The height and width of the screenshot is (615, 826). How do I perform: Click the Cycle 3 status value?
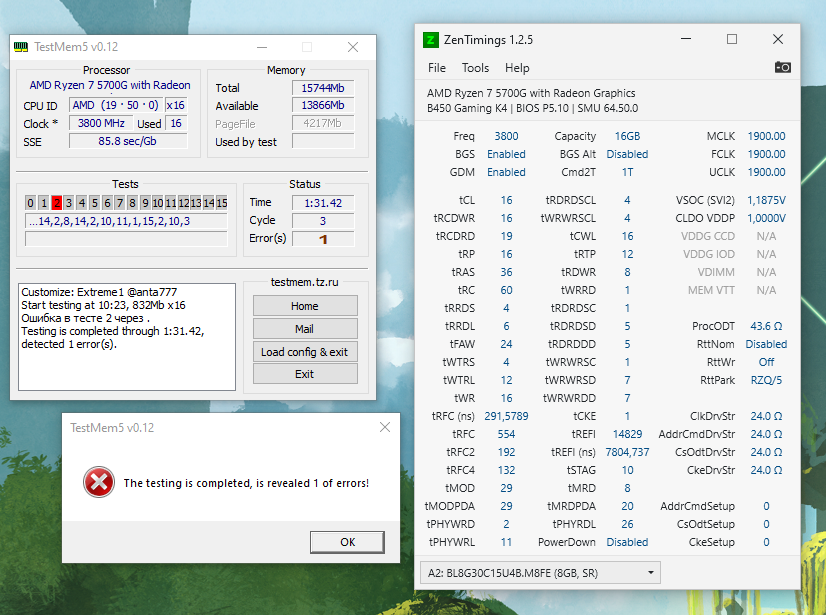coord(323,221)
